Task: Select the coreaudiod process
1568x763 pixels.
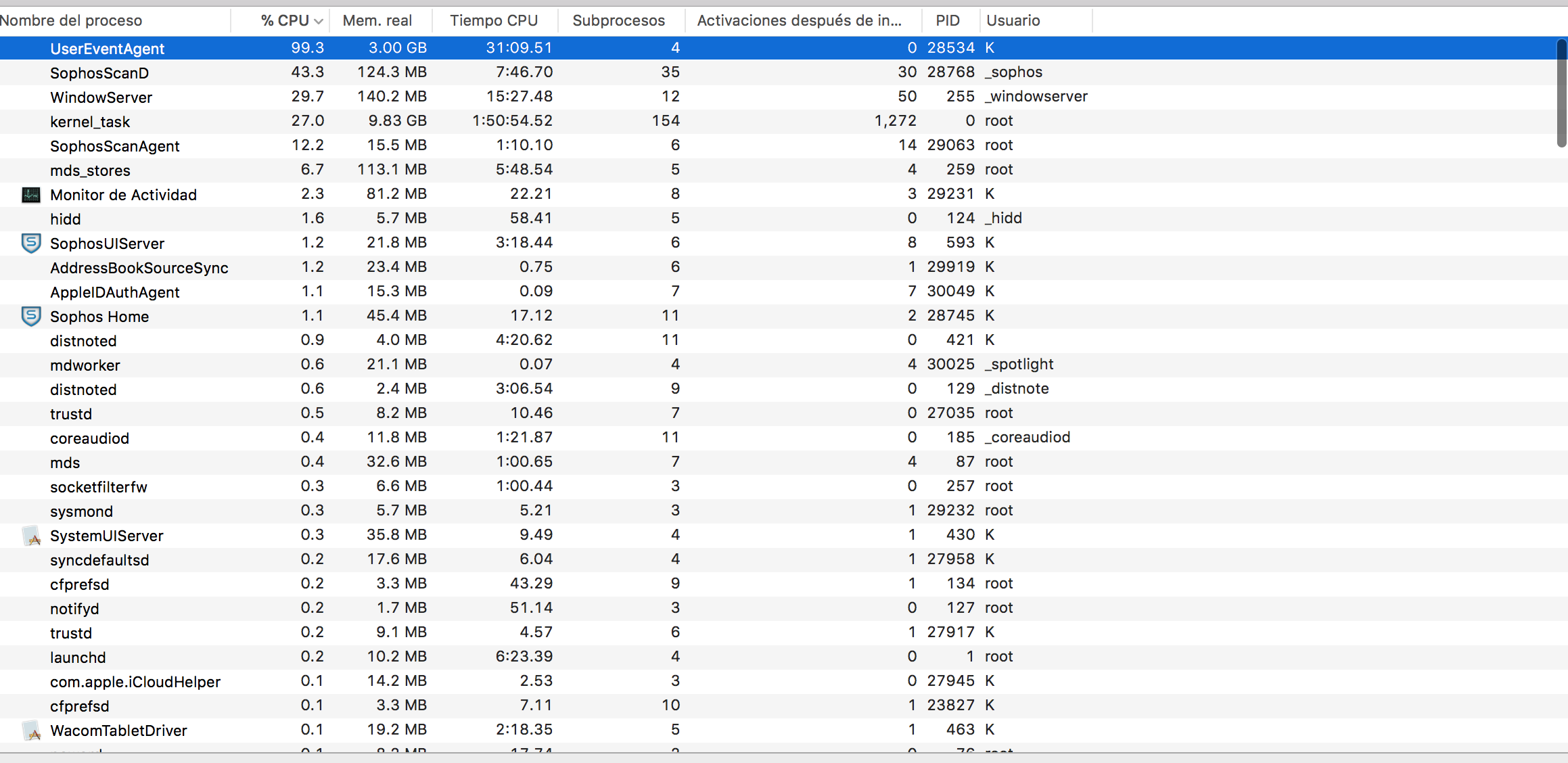Action: pyautogui.click(x=89, y=438)
